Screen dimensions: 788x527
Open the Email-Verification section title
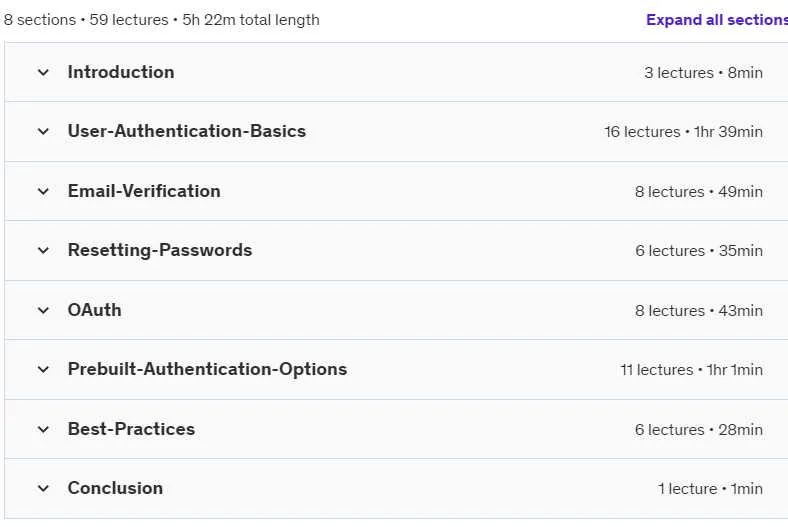[x=144, y=191]
